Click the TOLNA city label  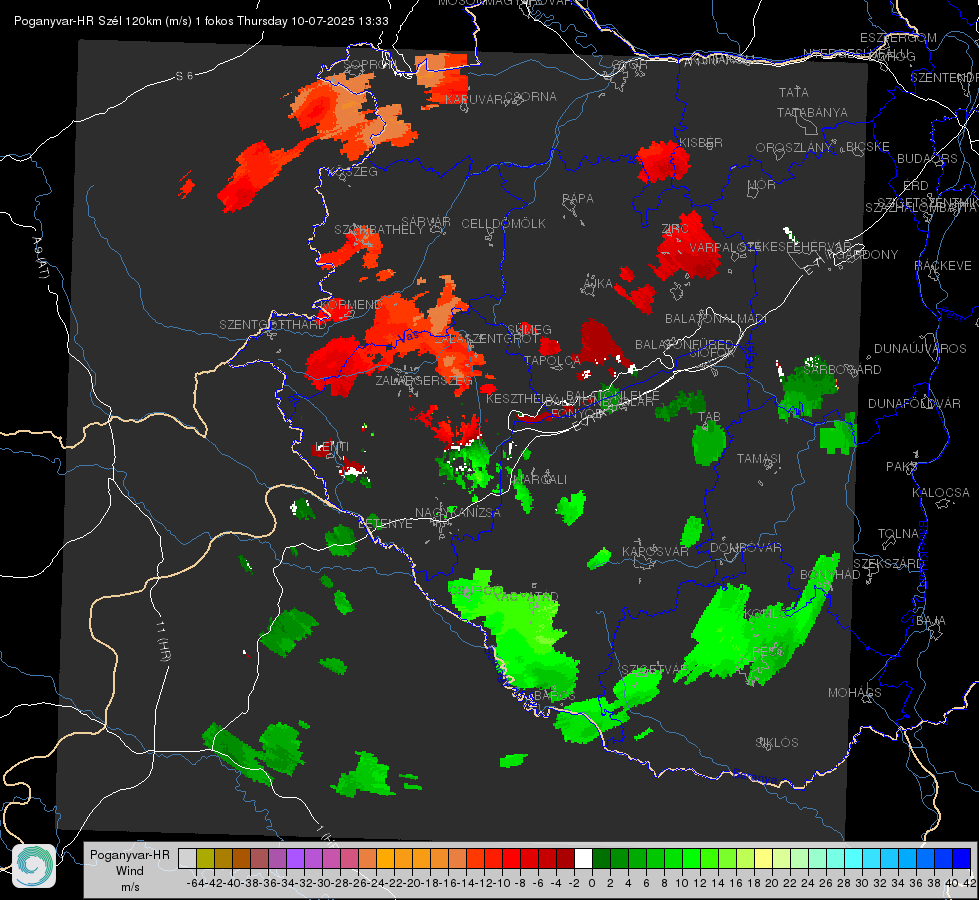coord(898,534)
